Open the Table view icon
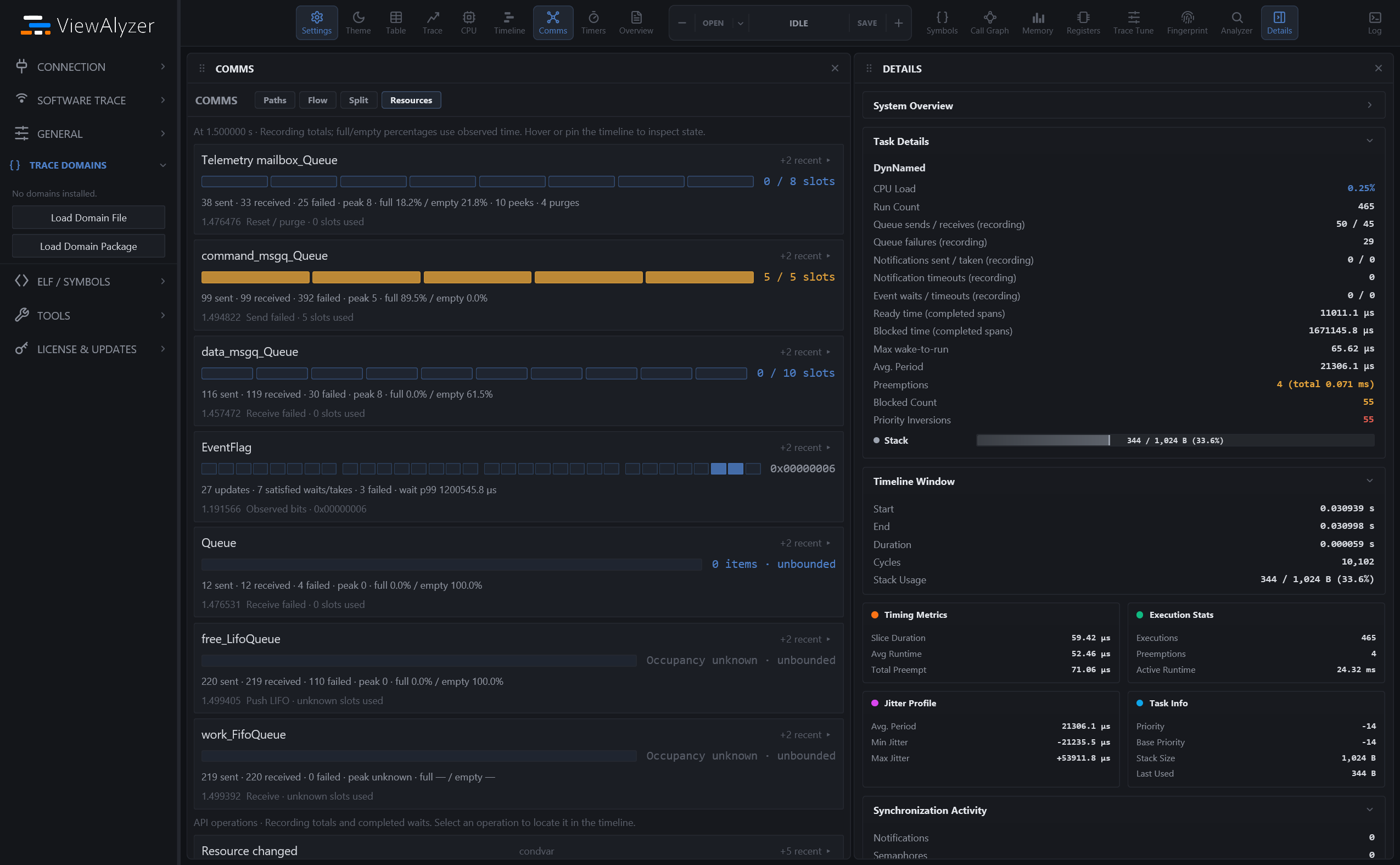1400x865 pixels. (395, 23)
